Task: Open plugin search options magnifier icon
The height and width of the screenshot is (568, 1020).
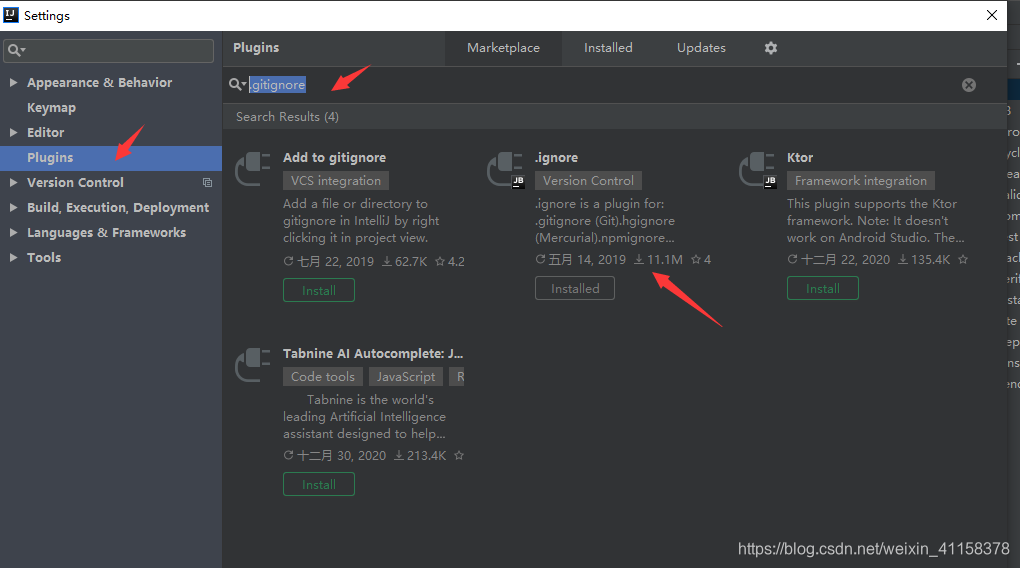Action: coord(237,85)
